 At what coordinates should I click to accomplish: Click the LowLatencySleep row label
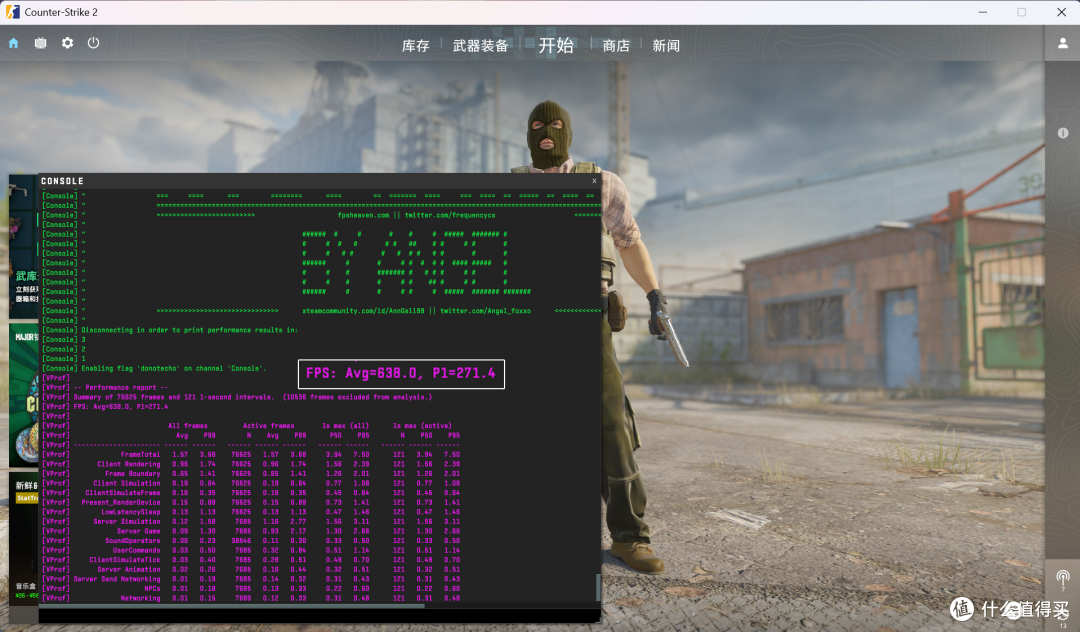point(131,512)
